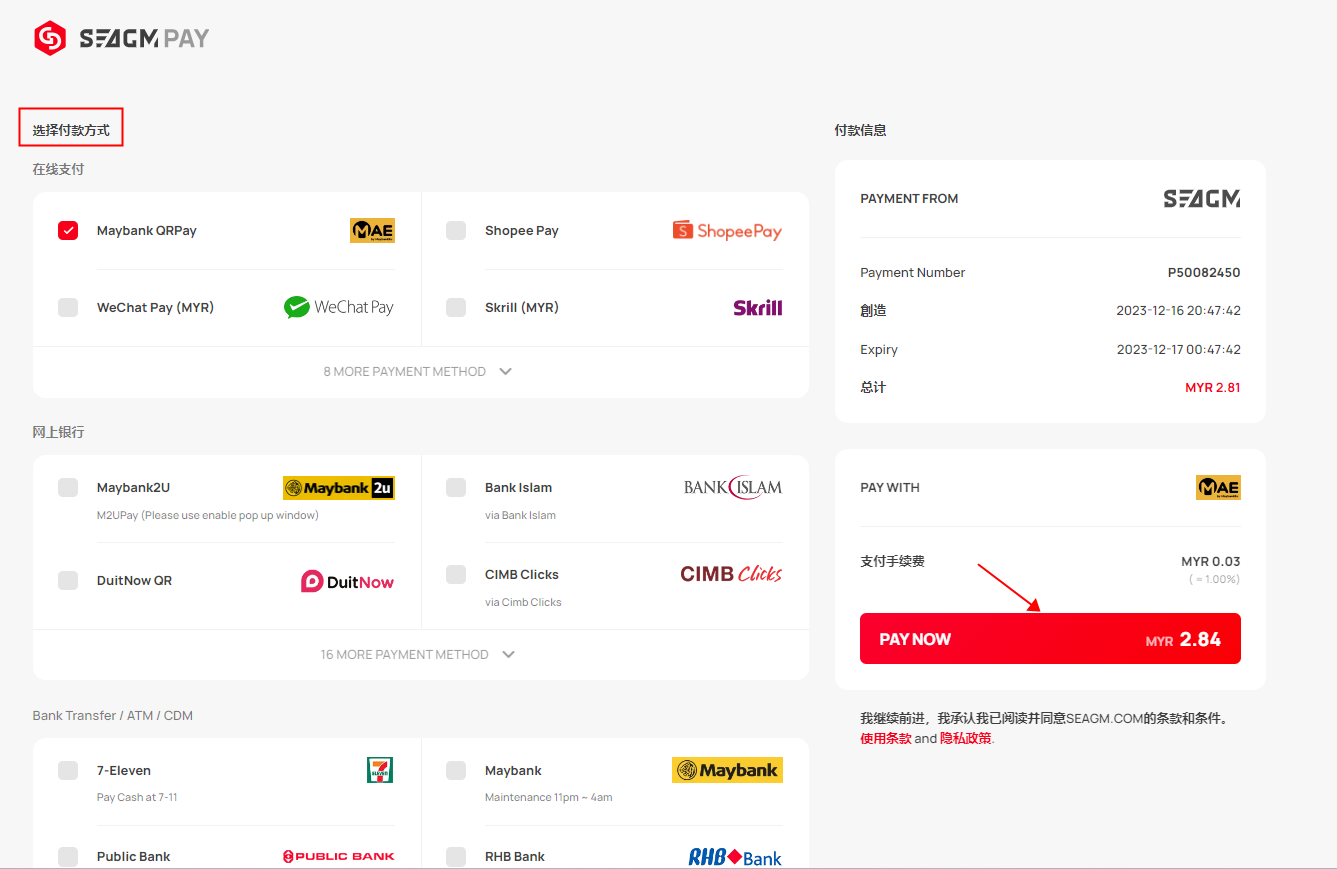Click the SEAGM logo in Payment From card
This screenshot has height=869, width=1337.
coord(1202,199)
